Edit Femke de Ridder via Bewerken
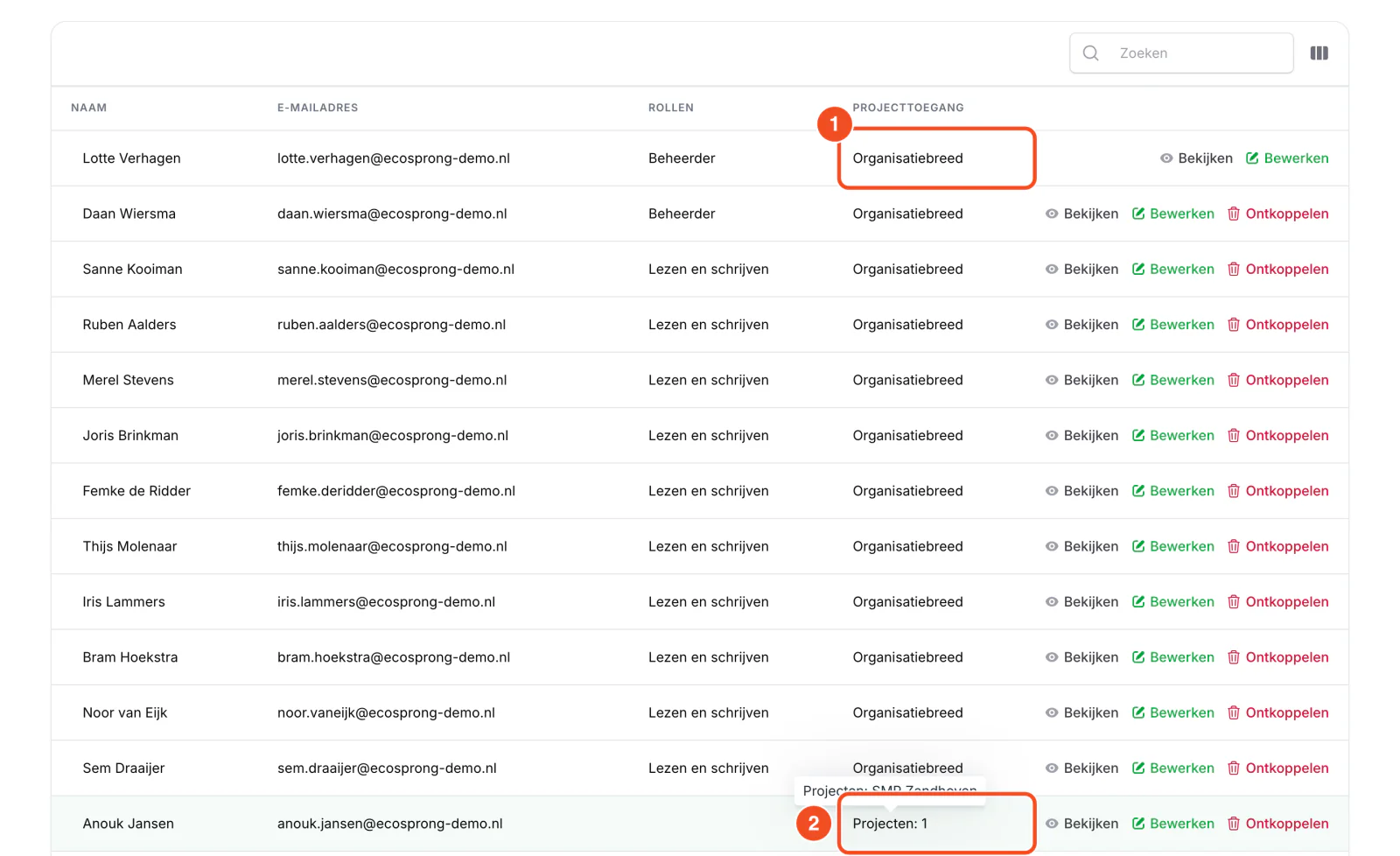The image size is (1400, 856). 1172,491
